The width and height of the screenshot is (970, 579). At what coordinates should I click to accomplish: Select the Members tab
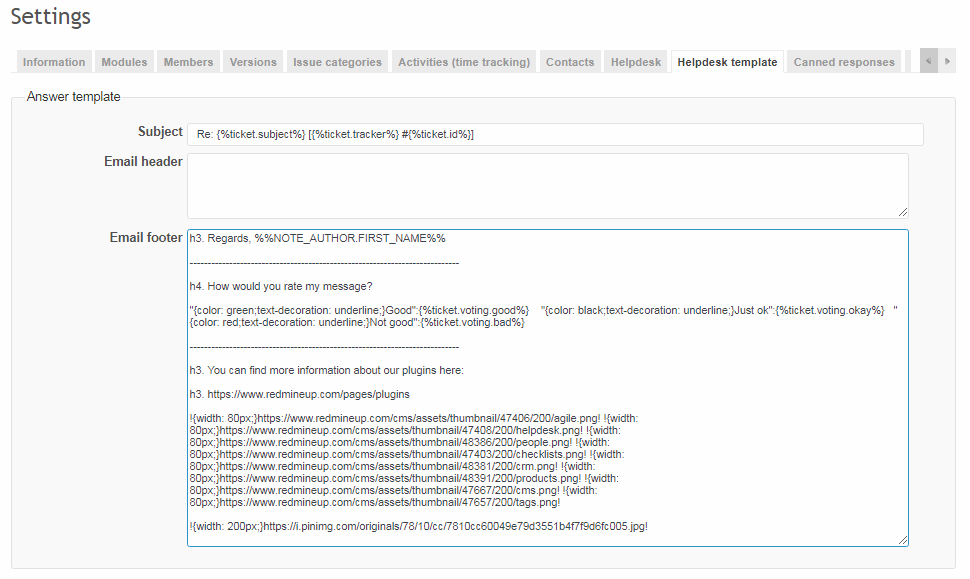pos(188,61)
